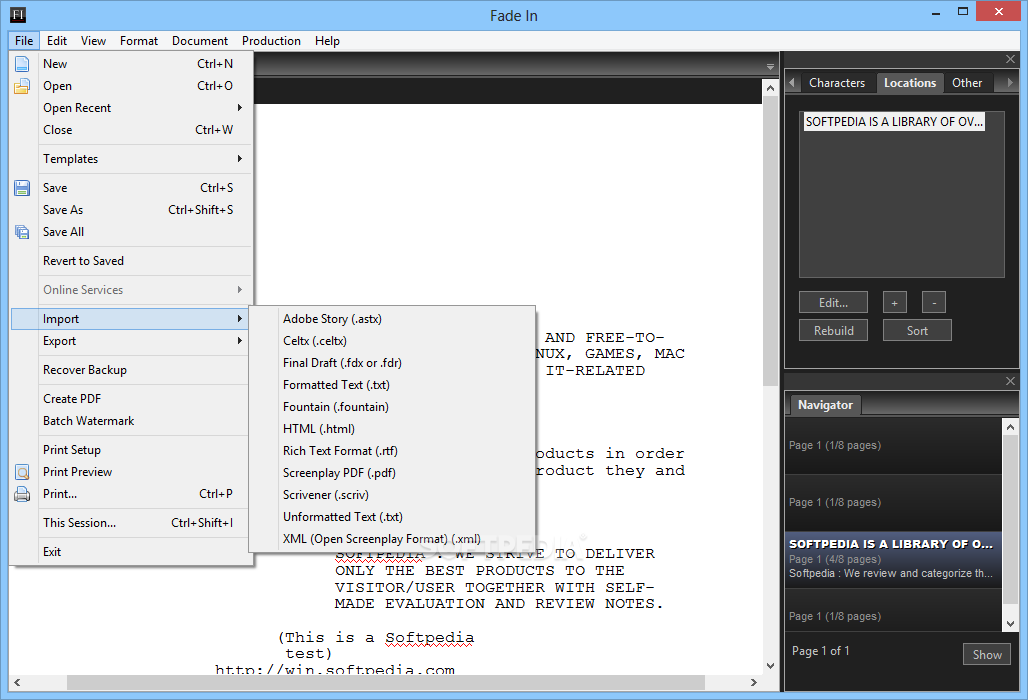The height and width of the screenshot is (700, 1028).
Task: Open the Document menu
Action: tap(200, 41)
